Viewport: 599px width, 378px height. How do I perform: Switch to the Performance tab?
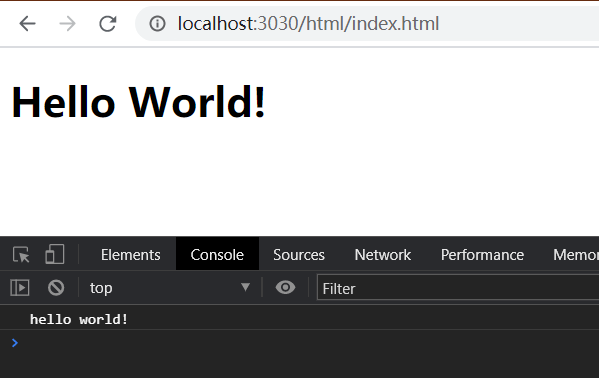pos(482,255)
